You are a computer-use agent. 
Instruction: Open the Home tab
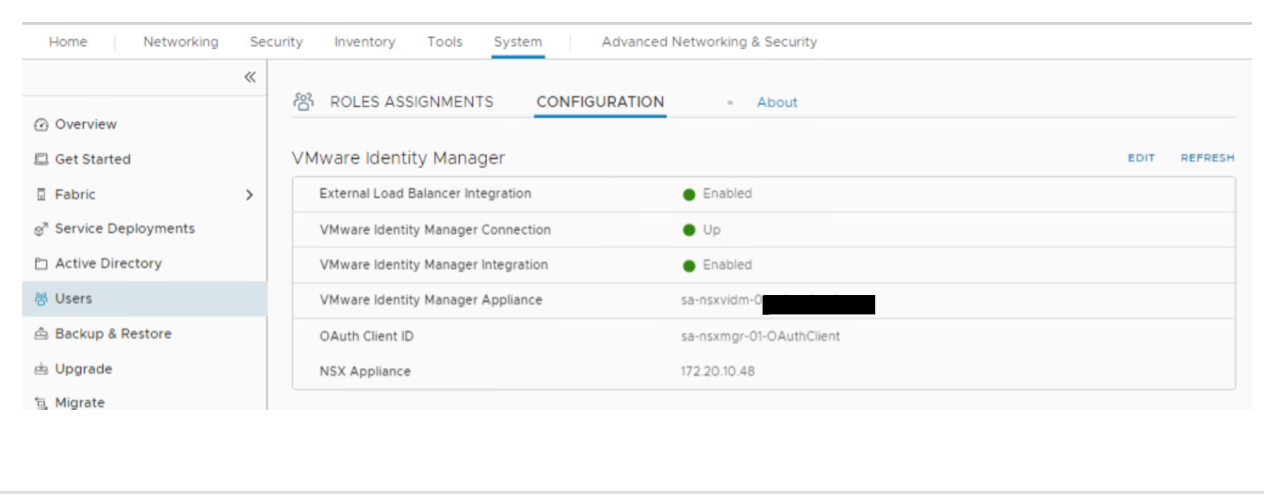click(68, 42)
